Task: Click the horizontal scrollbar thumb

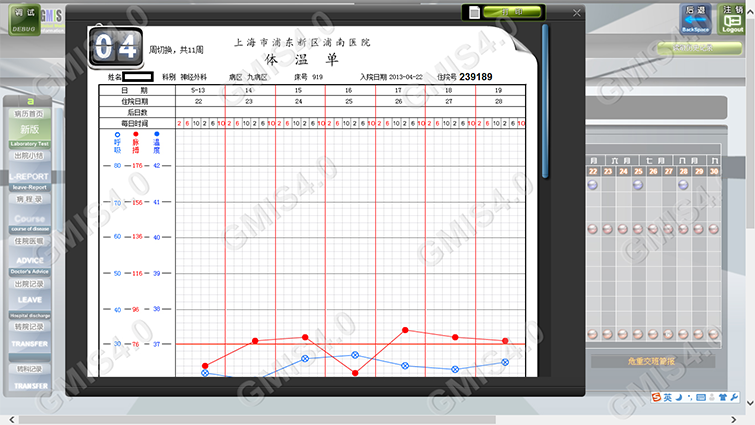Action: click(257, 420)
